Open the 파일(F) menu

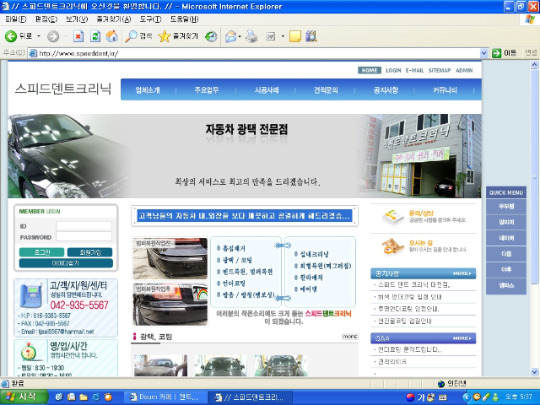[x=16, y=19]
